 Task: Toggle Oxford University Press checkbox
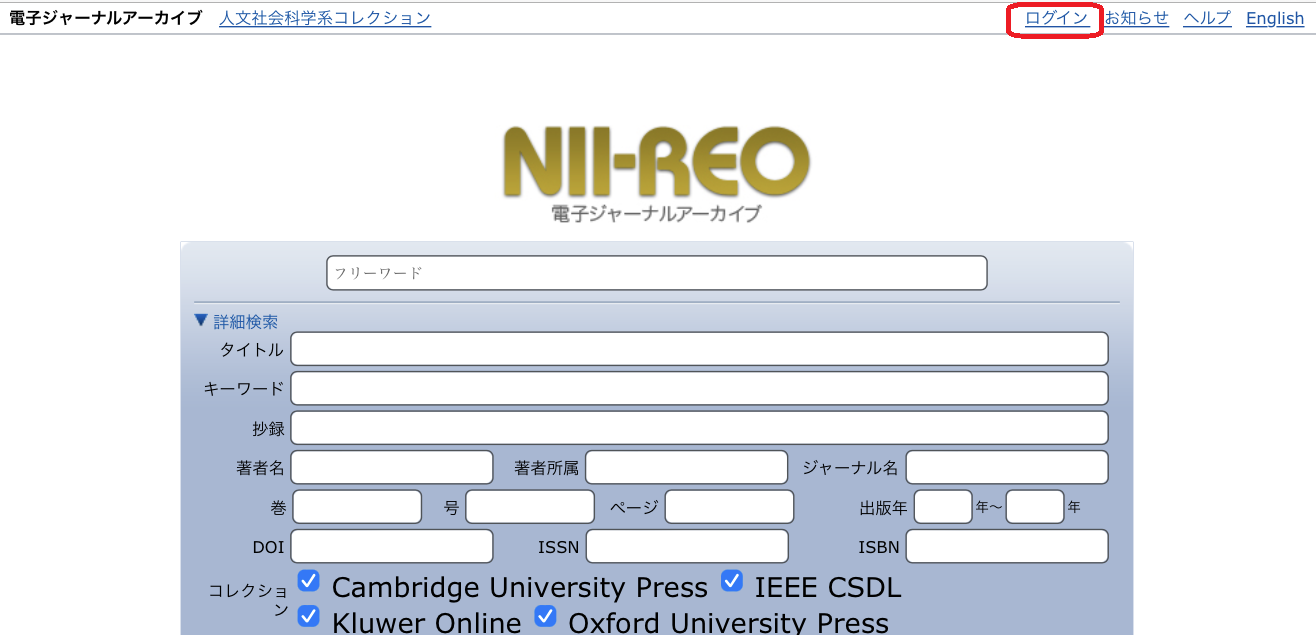(545, 616)
